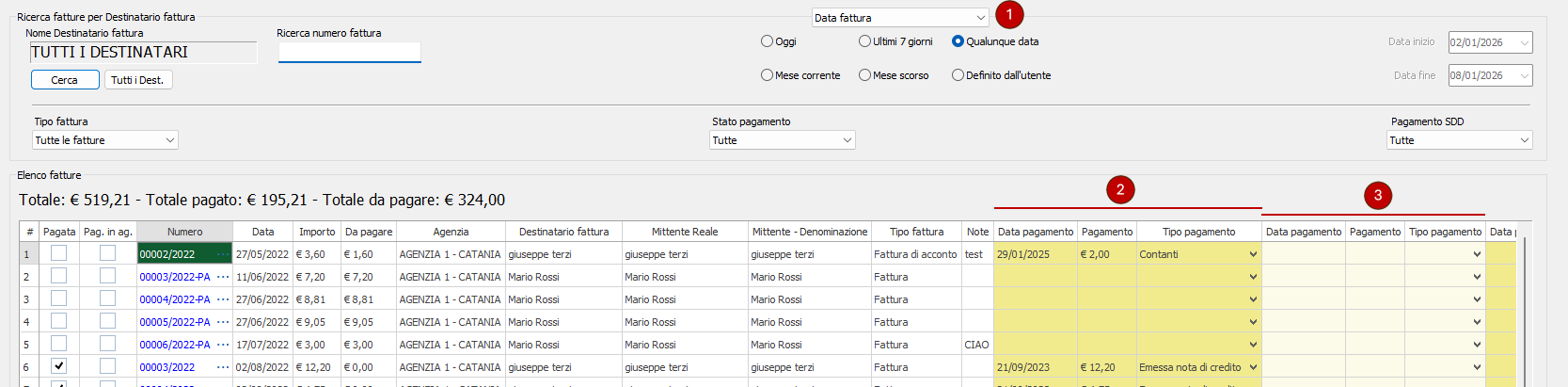This screenshot has height=387, width=1568.
Task: Open the "Tipo fattura" dropdown
Action: 105,140
